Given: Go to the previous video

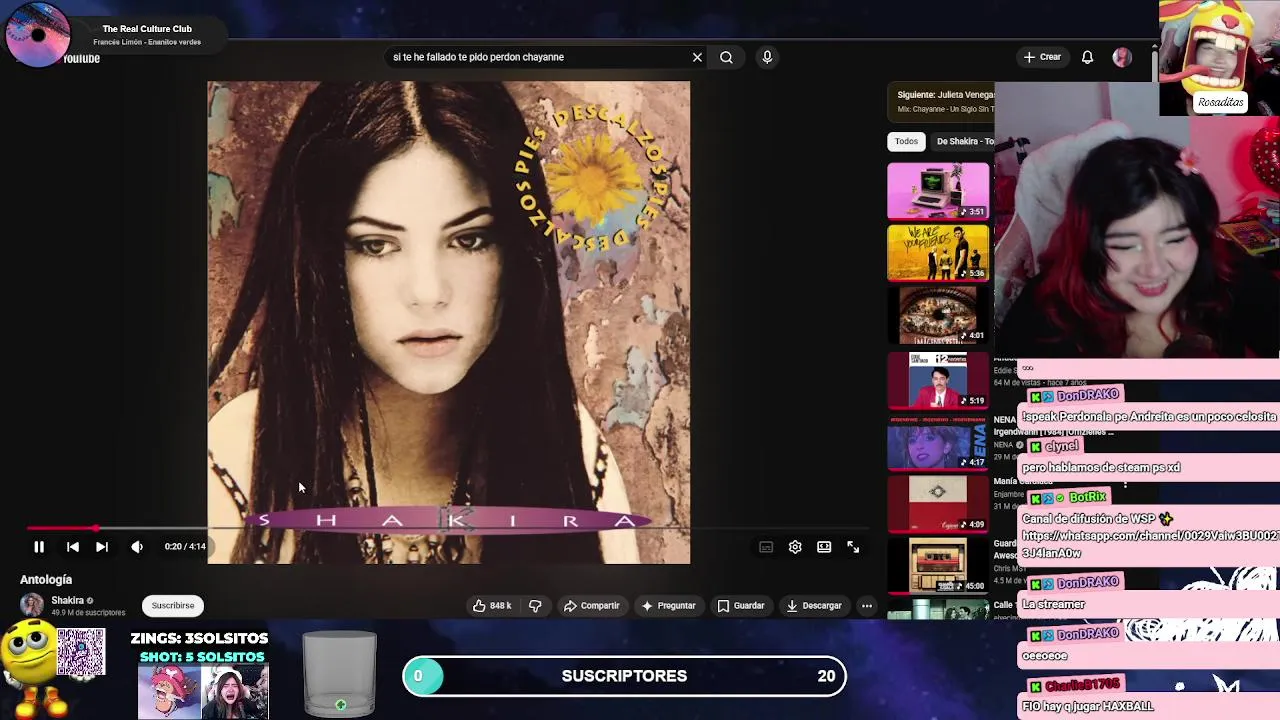Looking at the screenshot, I should click(x=73, y=547).
